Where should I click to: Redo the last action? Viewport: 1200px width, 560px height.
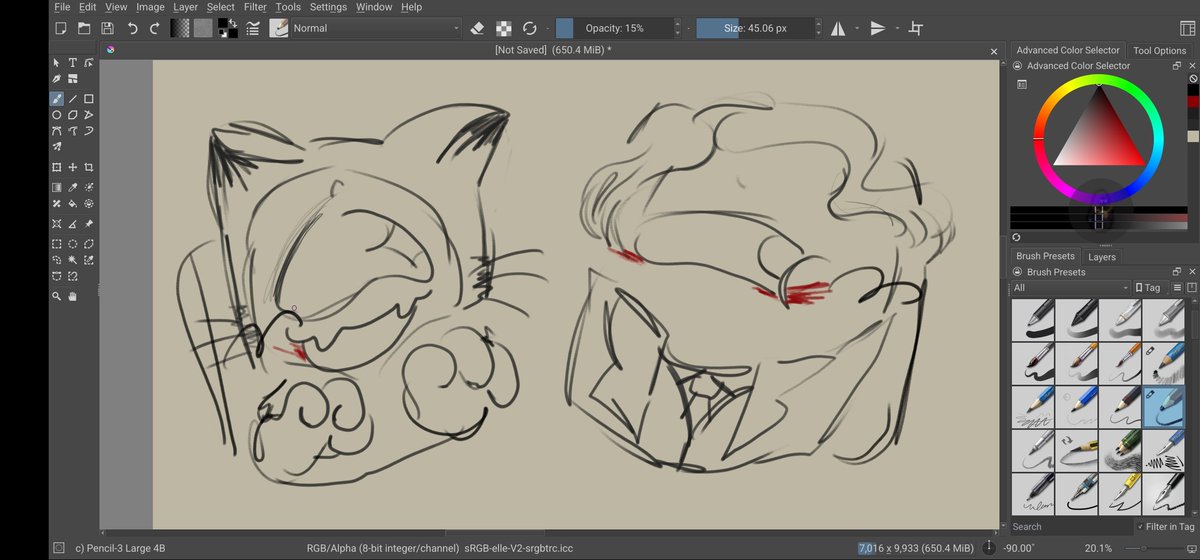(154, 28)
